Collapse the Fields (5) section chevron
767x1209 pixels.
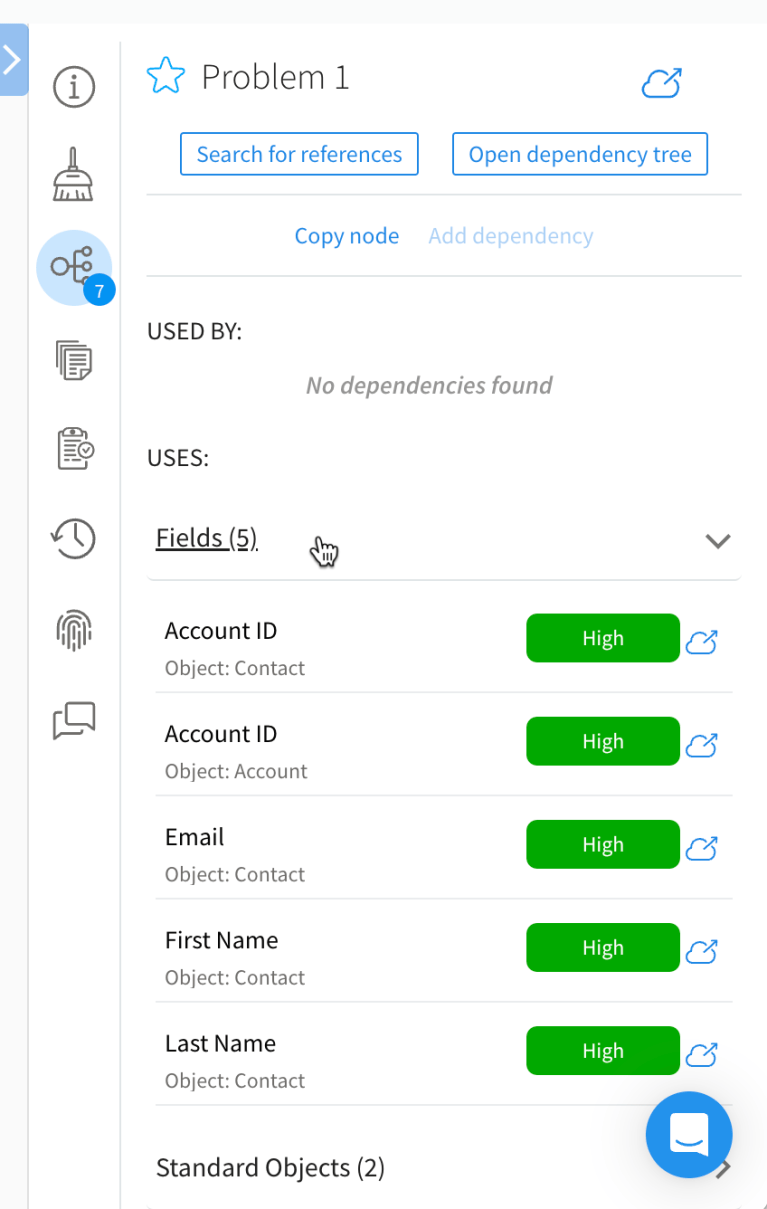click(718, 541)
